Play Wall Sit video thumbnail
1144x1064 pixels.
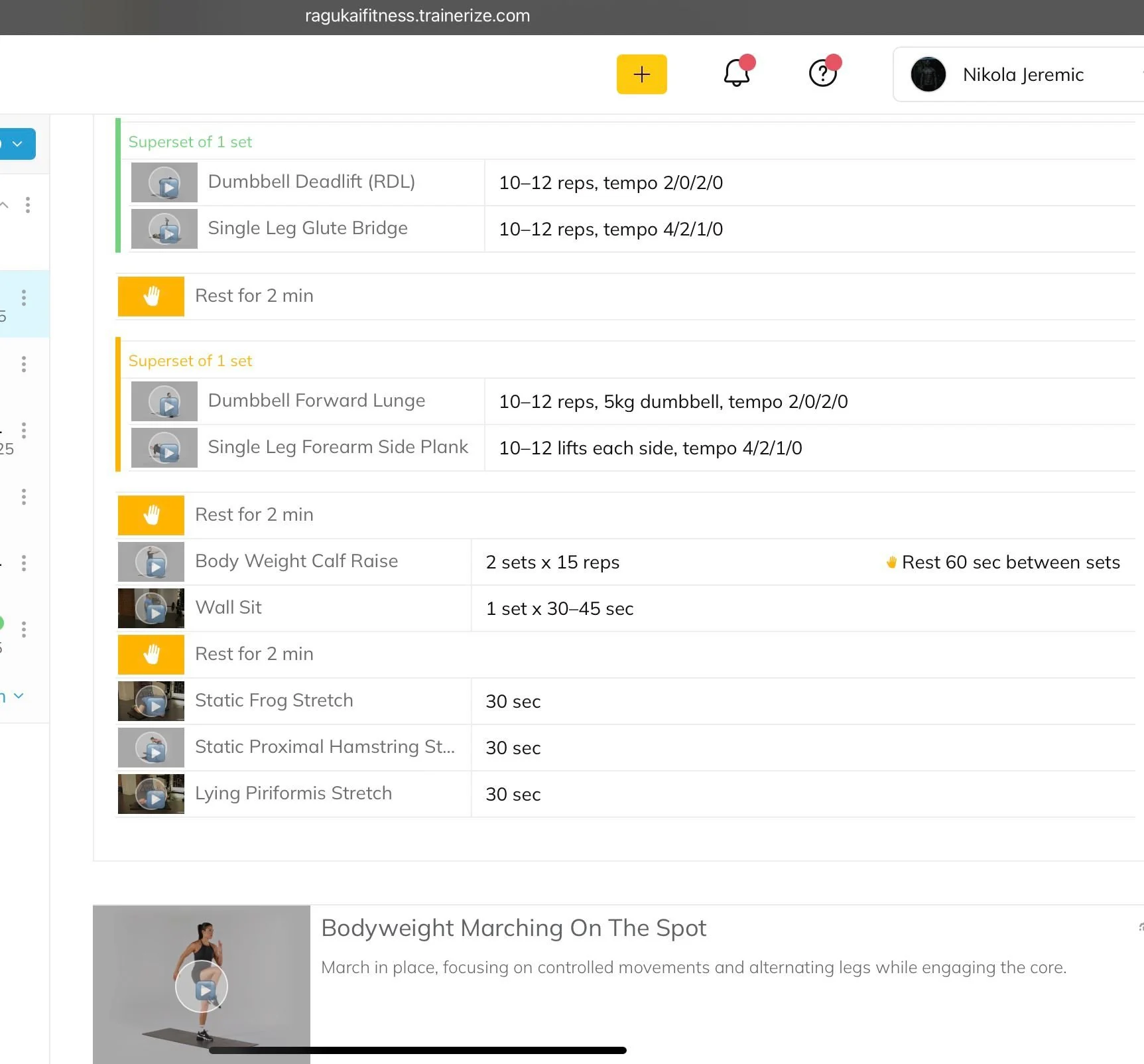click(151, 608)
